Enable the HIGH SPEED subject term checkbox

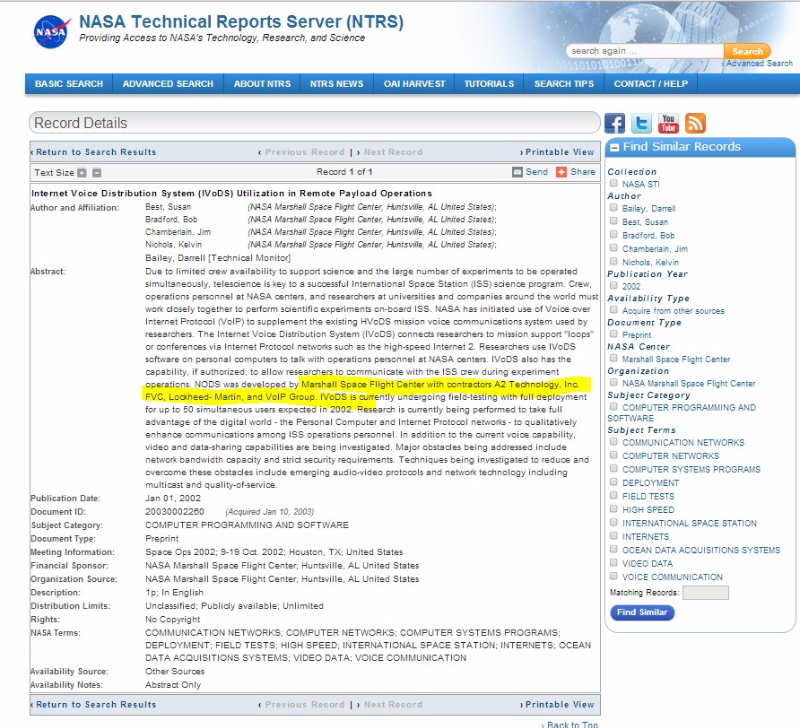coord(613,510)
